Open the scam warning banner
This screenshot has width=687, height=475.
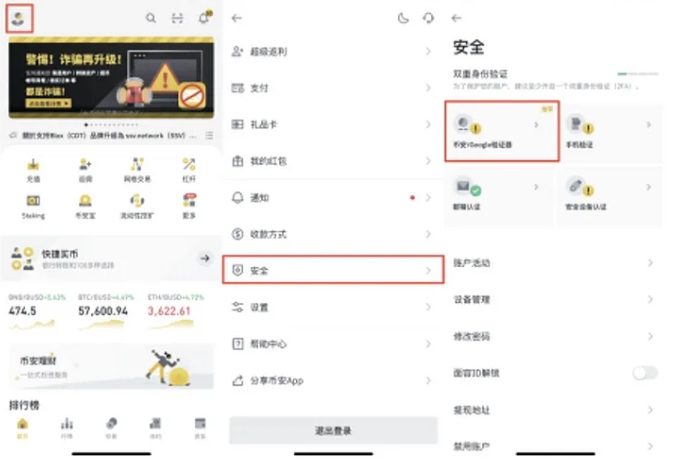click(111, 78)
